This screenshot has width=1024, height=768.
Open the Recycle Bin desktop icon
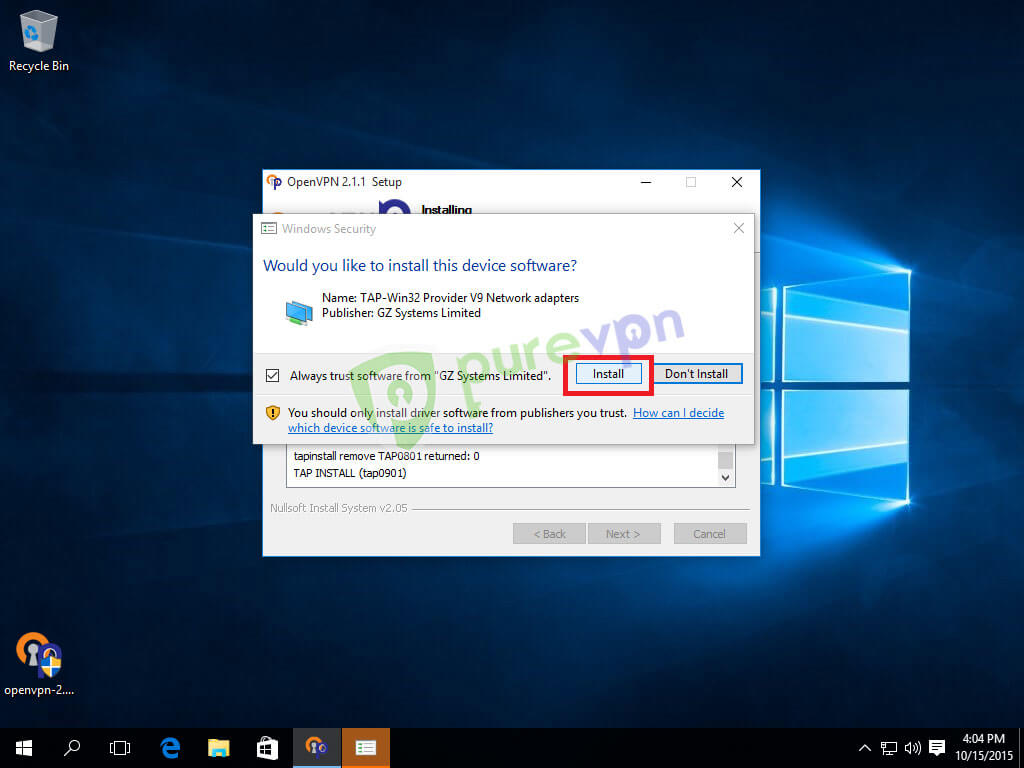click(x=39, y=40)
